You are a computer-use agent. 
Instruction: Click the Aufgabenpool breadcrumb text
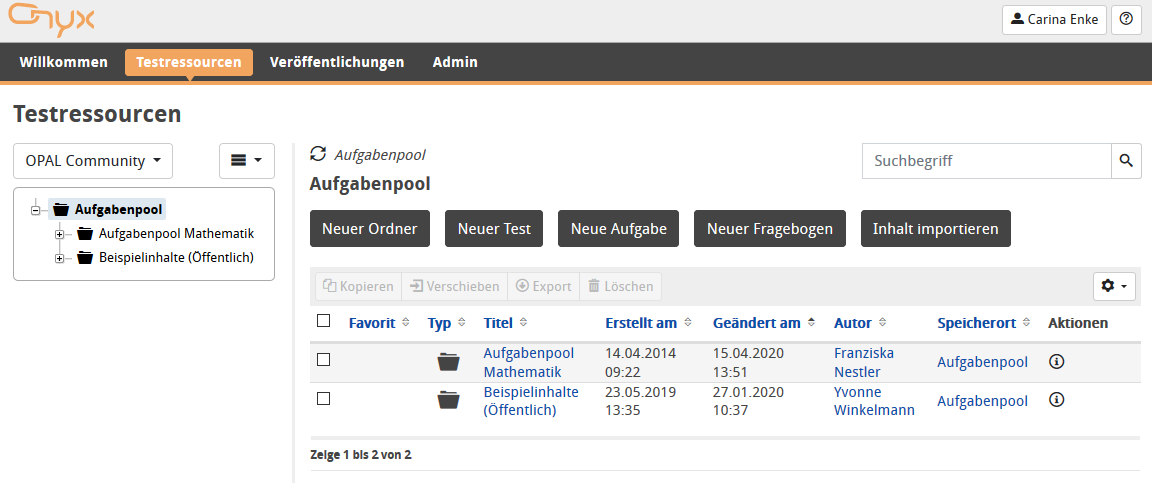380,155
